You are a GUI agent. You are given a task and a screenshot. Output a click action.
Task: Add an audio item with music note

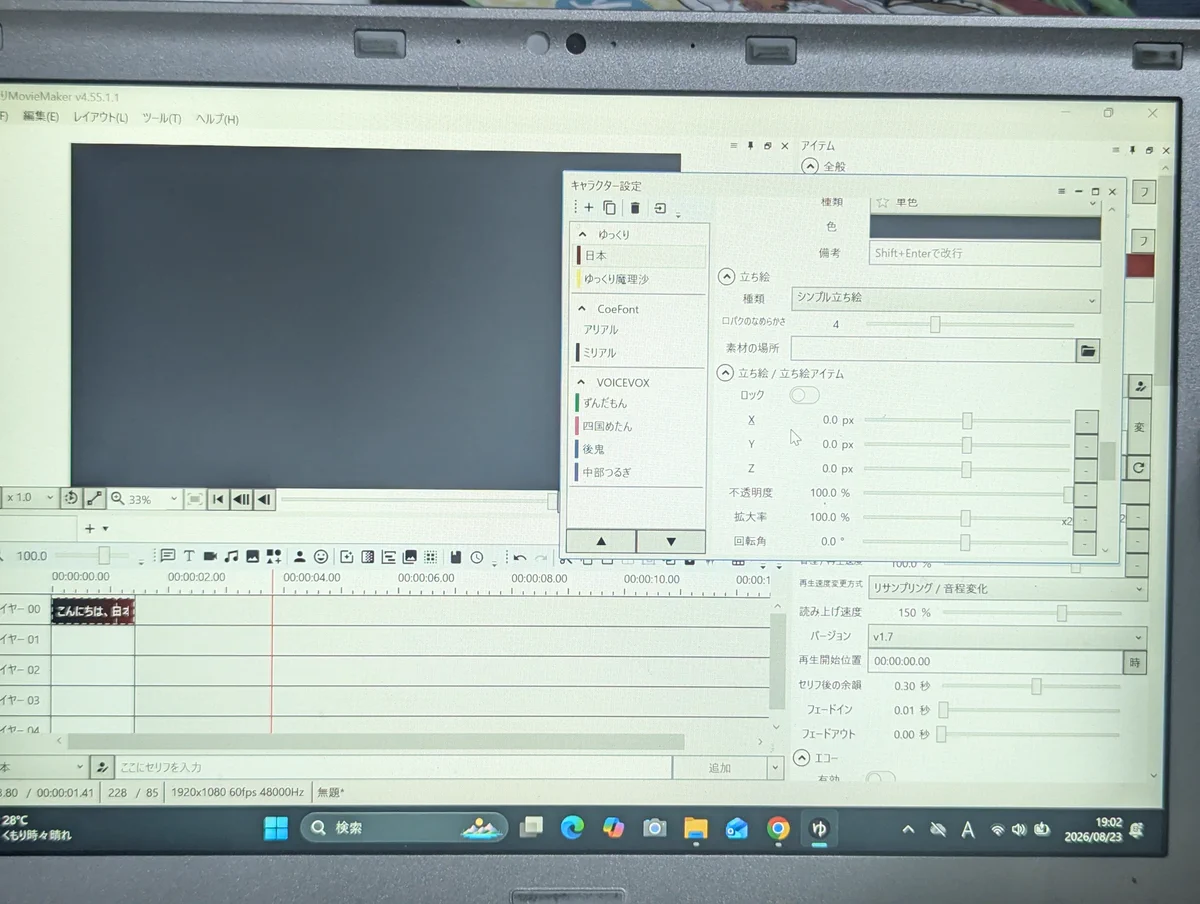(x=231, y=556)
